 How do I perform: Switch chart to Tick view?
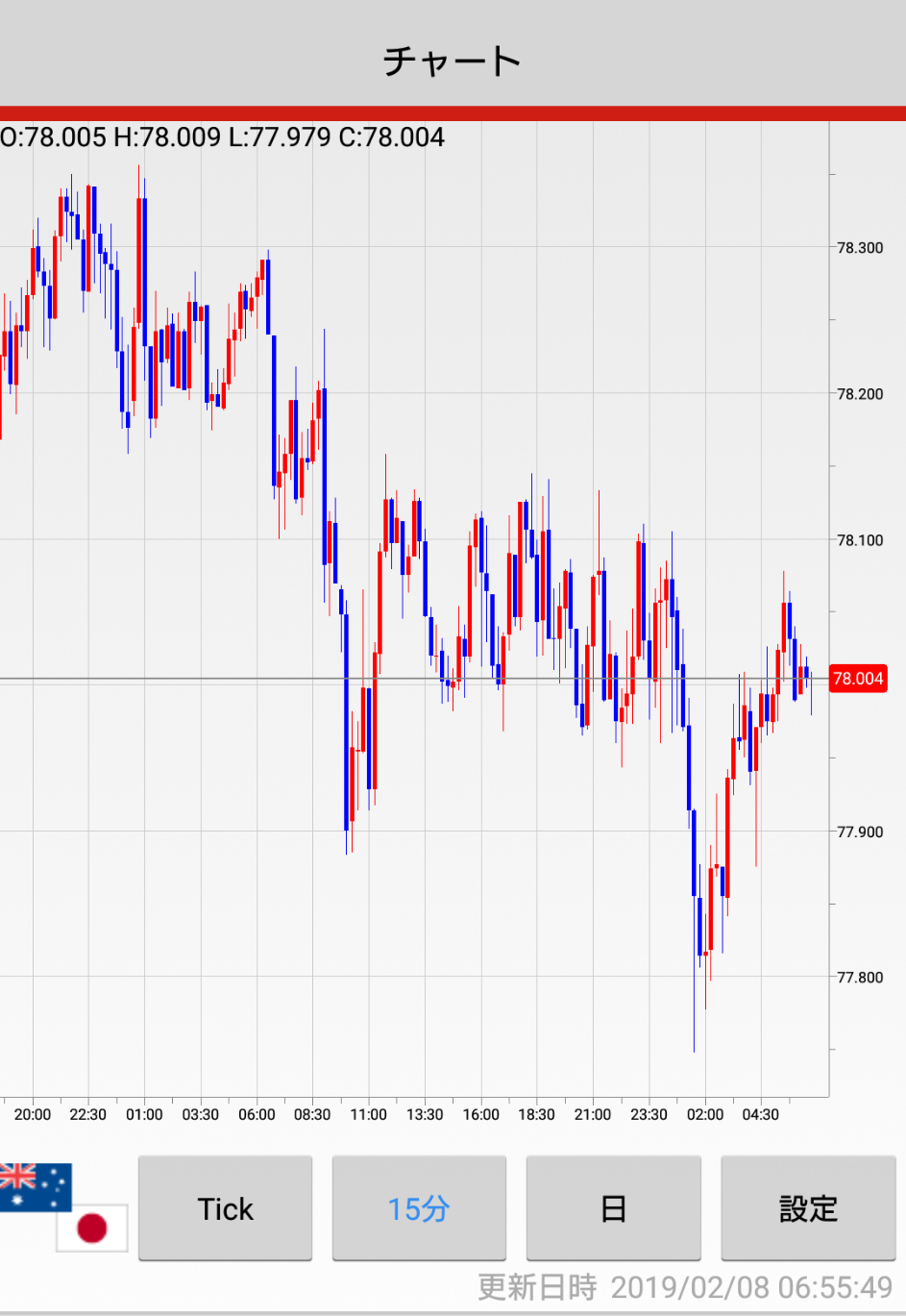(225, 1208)
